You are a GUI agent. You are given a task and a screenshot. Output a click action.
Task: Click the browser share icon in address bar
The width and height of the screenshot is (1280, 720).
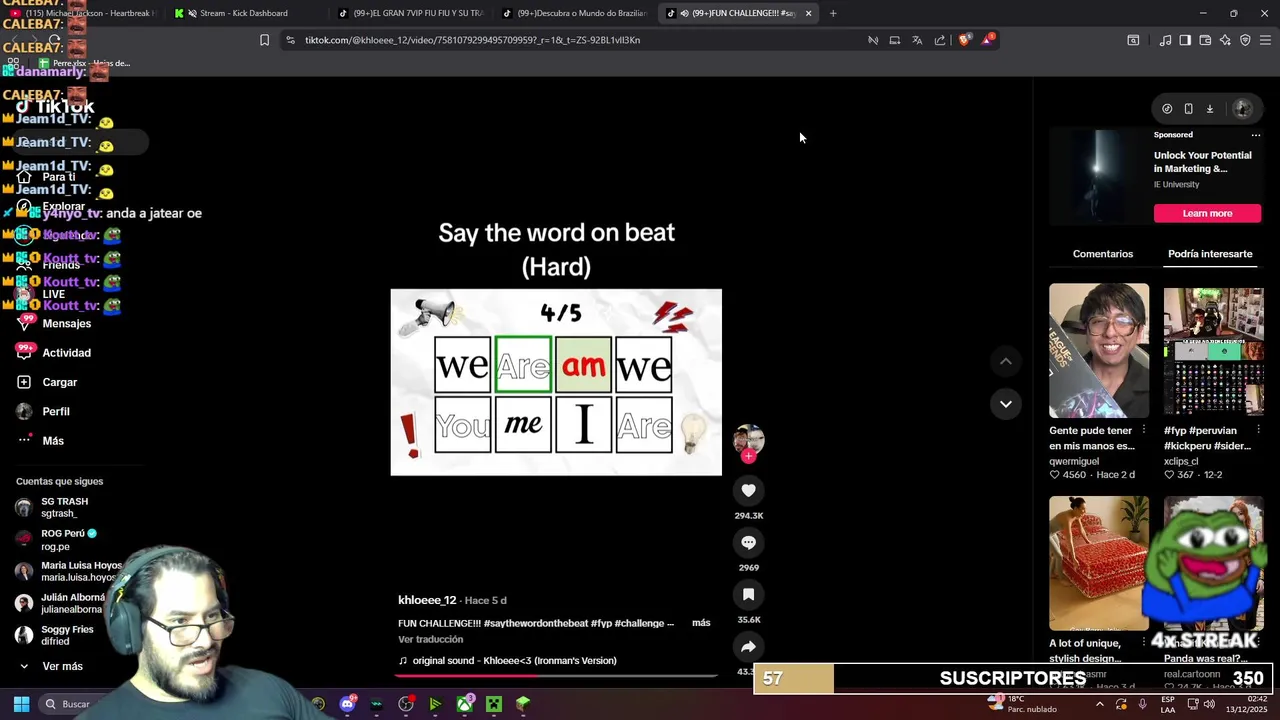point(940,40)
